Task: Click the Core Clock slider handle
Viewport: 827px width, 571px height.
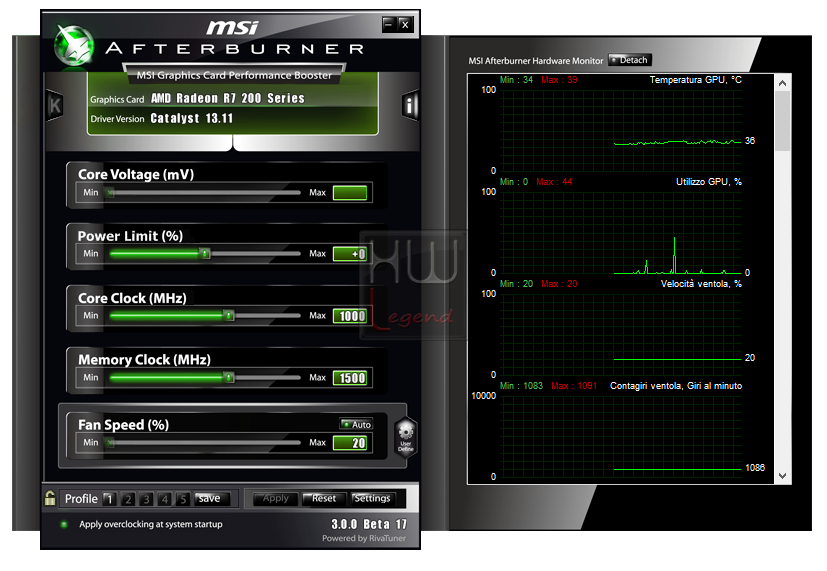Action: pyautogui.click(x=228, y=315)
